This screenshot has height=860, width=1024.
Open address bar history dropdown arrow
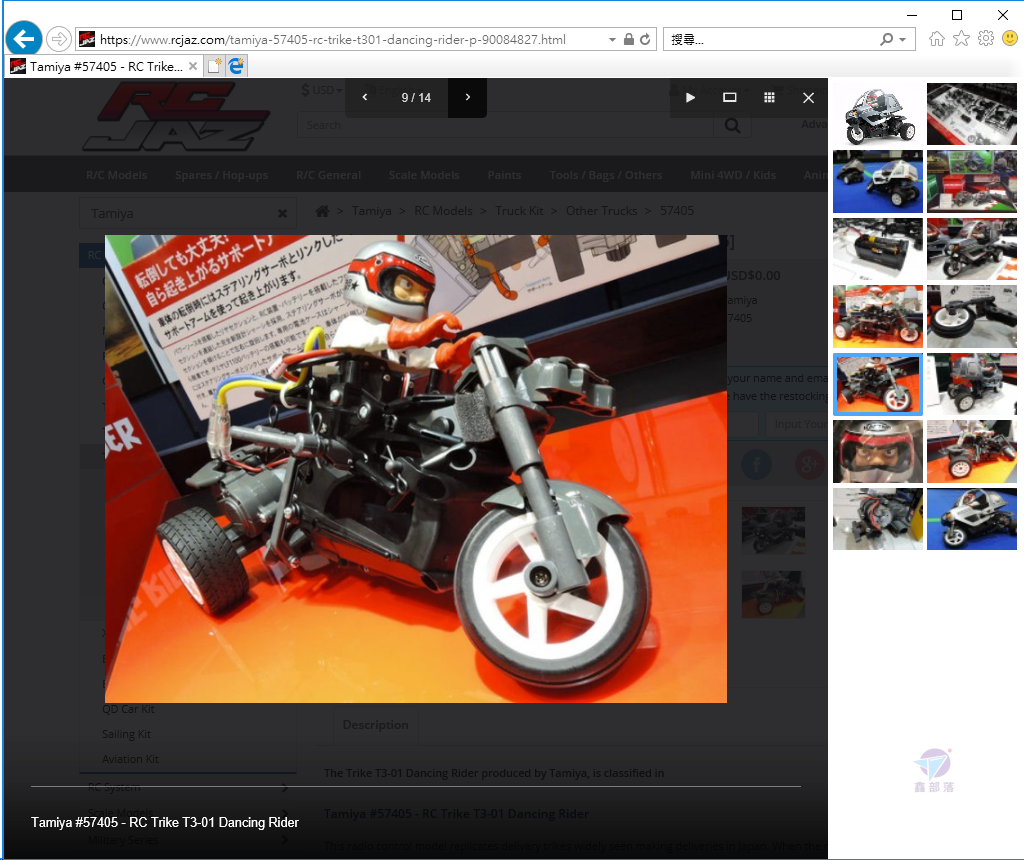pos(612,40)
